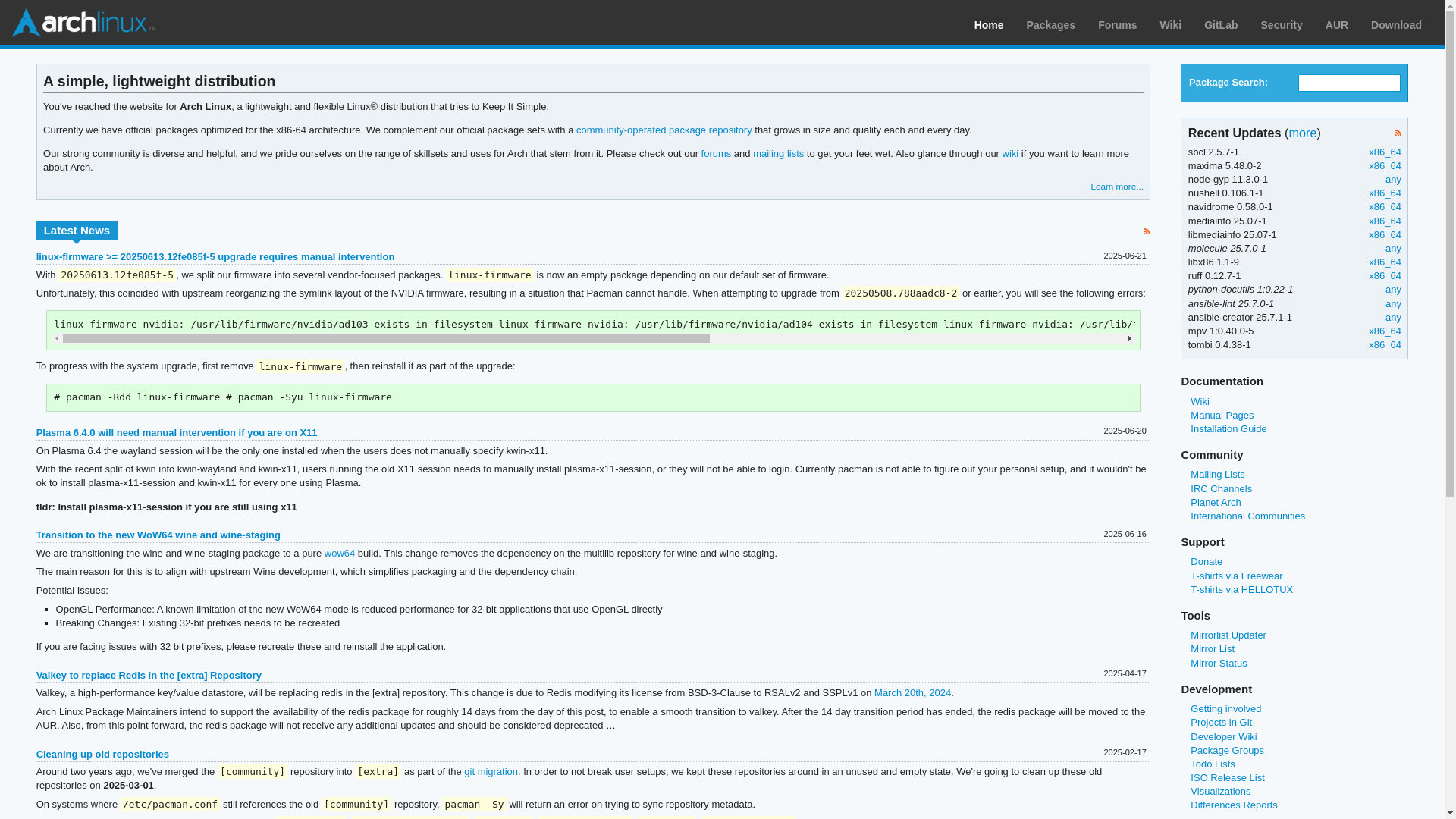Click the x86_64 link for navidrome

click(1384, 207)
